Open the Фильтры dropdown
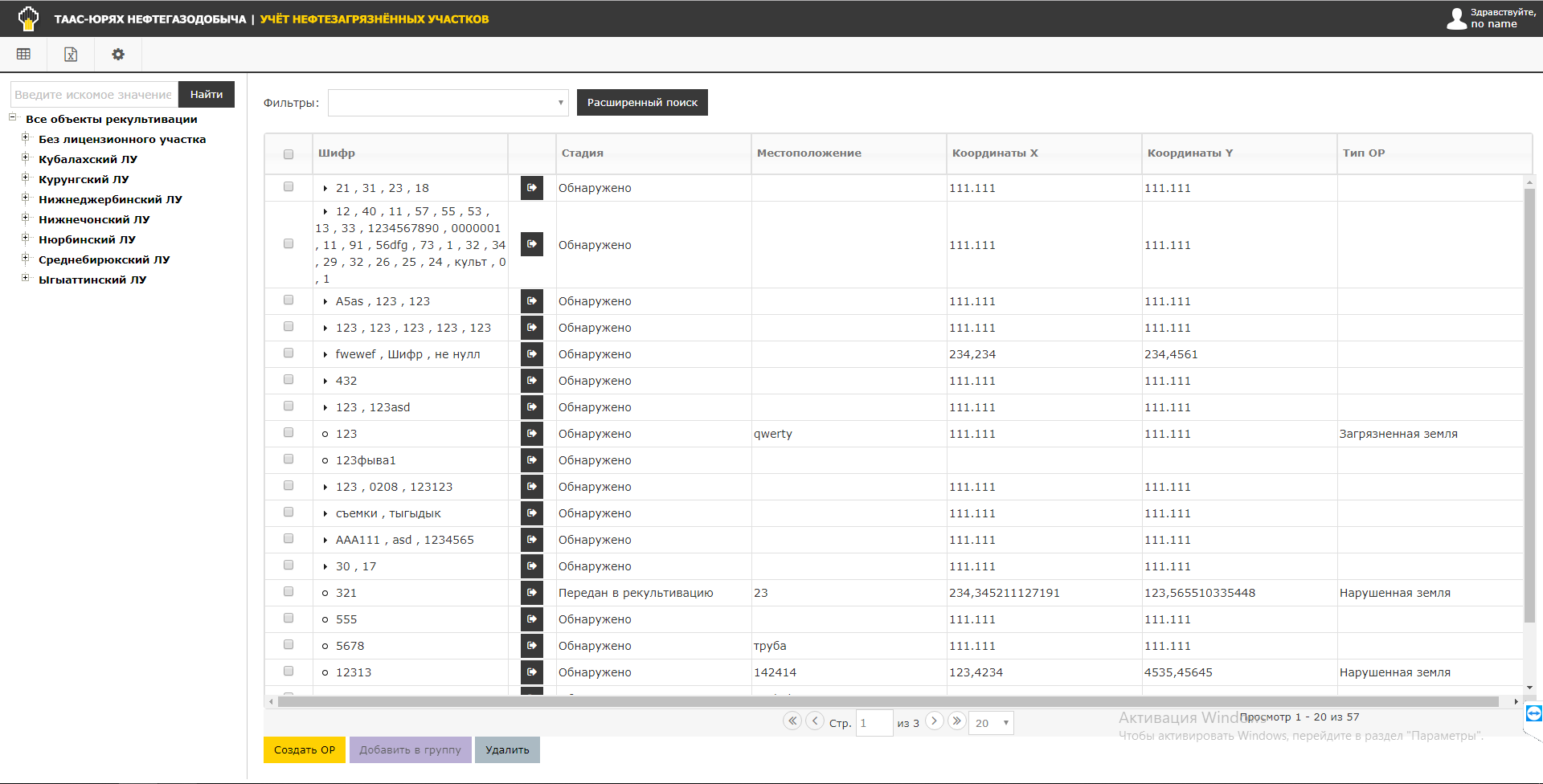This screenshot has height=784, width=1543. pos(448,103)
